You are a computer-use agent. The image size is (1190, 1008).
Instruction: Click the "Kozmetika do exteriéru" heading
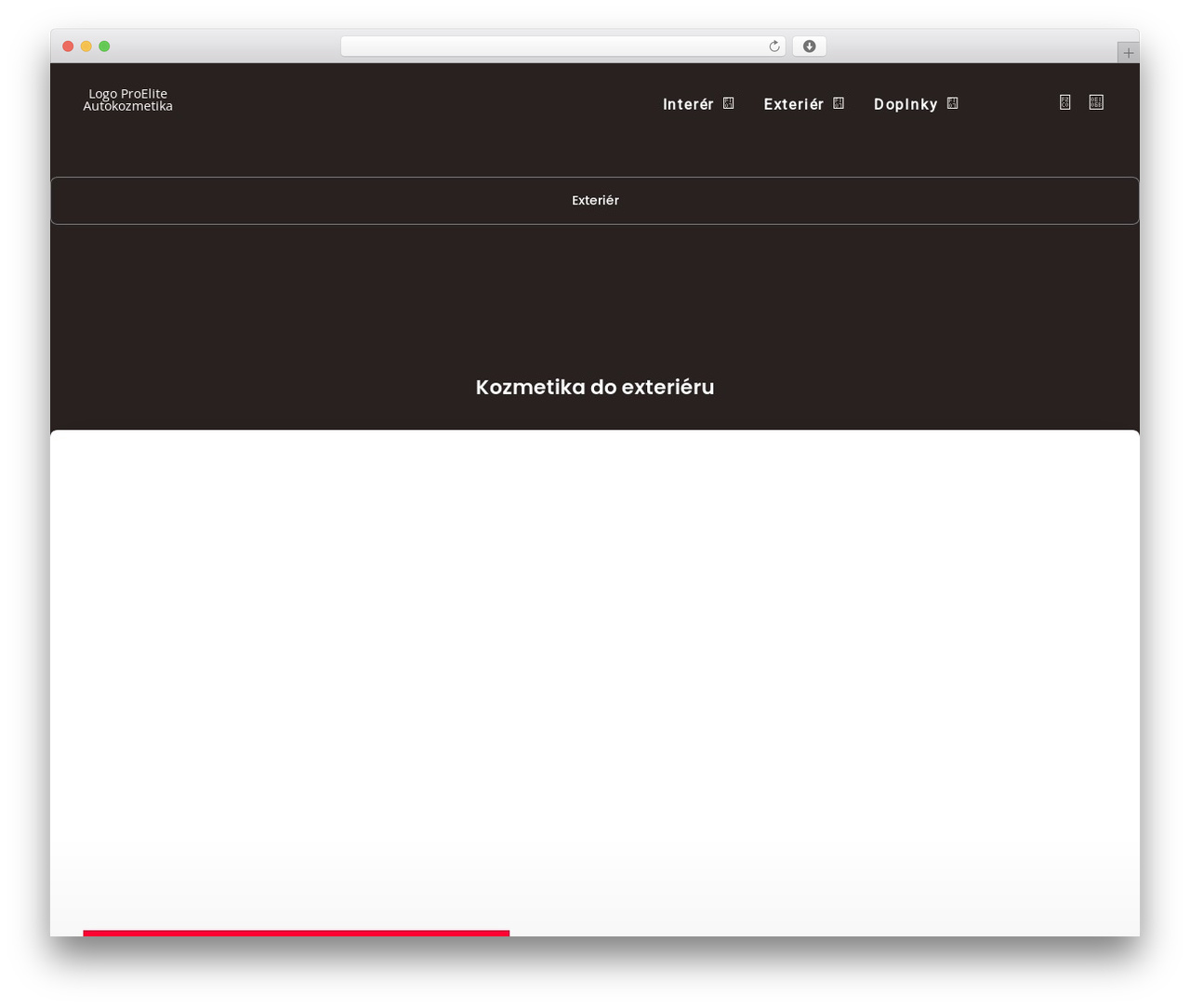pyautogui.click(x=595, y=387)
